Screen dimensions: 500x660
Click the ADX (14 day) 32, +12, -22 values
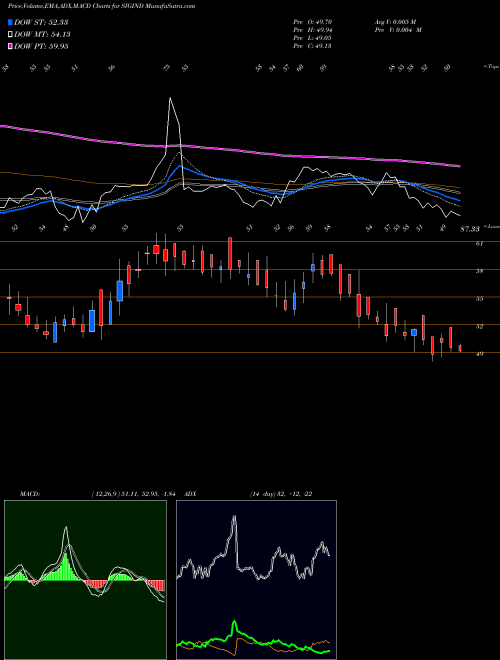[x=281, y=494]
